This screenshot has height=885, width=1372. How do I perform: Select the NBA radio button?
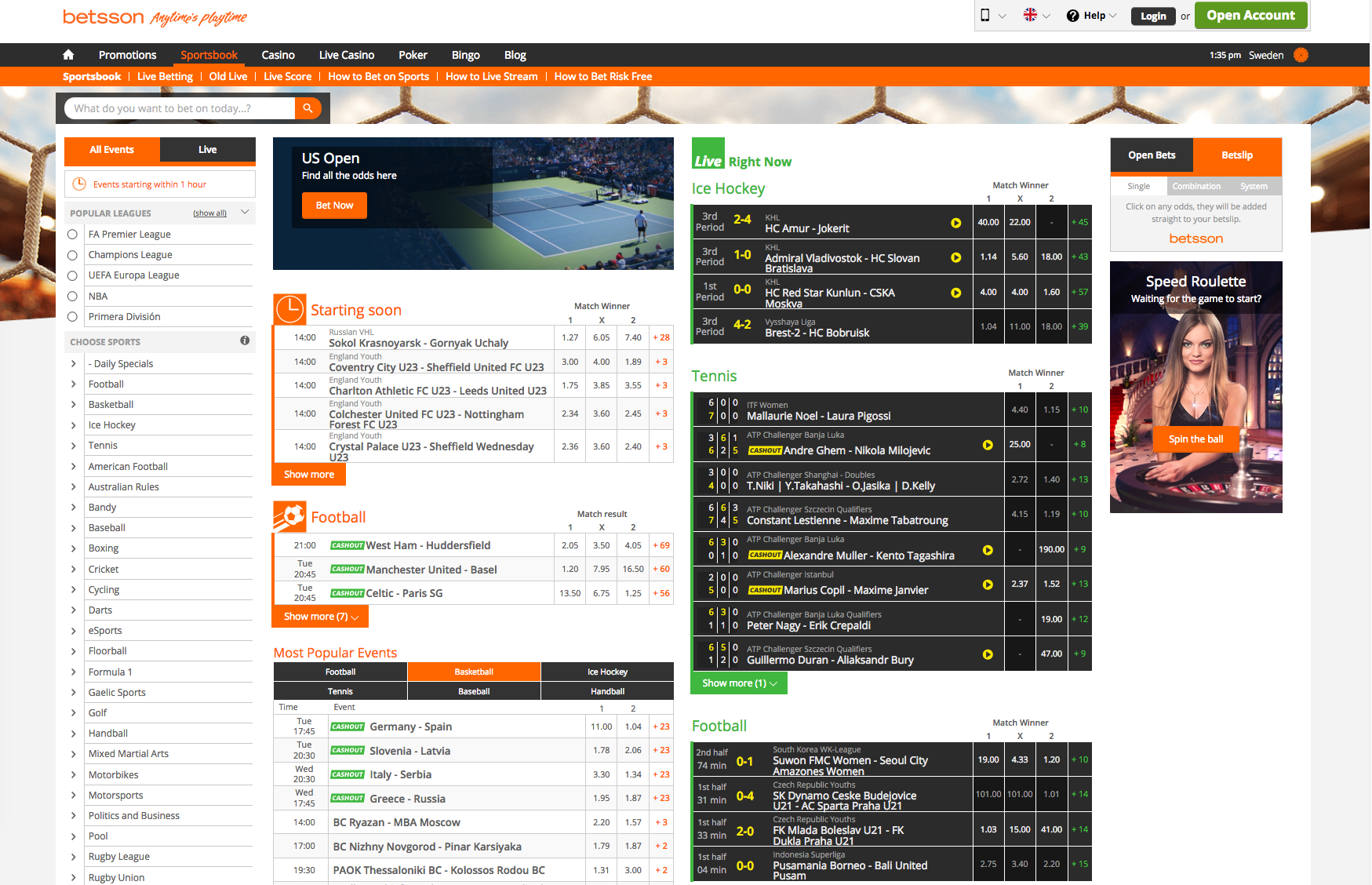click(x=72, y=296)
